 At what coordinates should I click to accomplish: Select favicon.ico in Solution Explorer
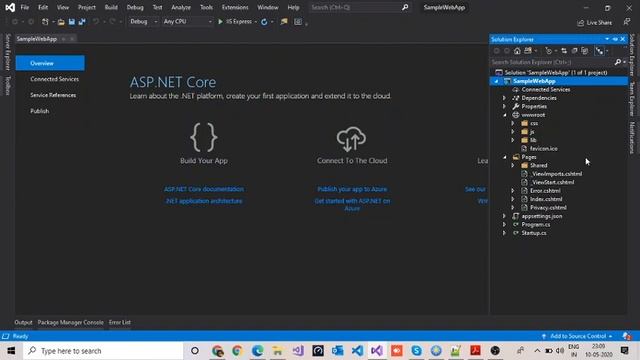point(544,149)
